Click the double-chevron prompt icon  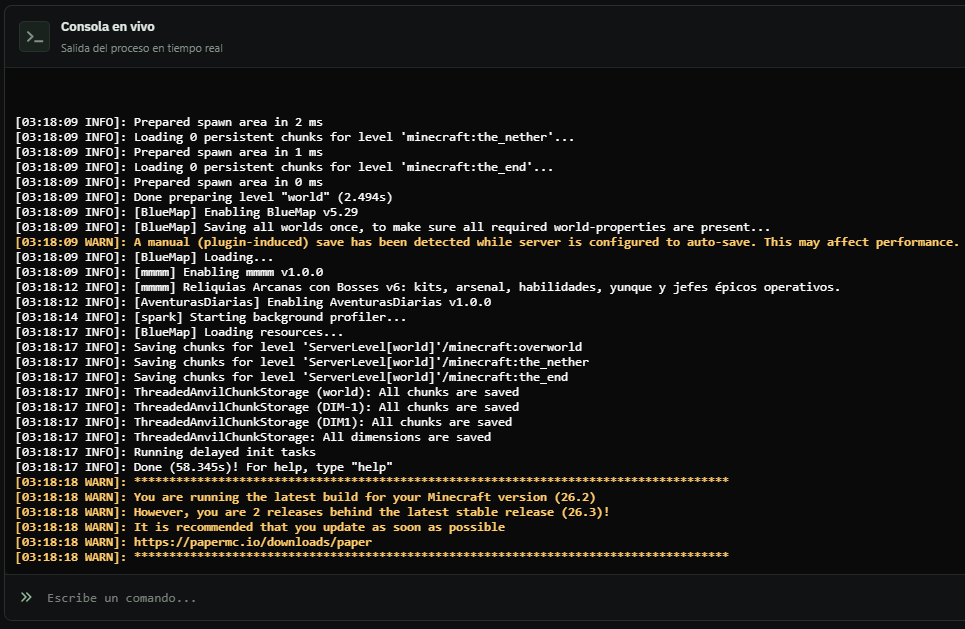(26, 597)
